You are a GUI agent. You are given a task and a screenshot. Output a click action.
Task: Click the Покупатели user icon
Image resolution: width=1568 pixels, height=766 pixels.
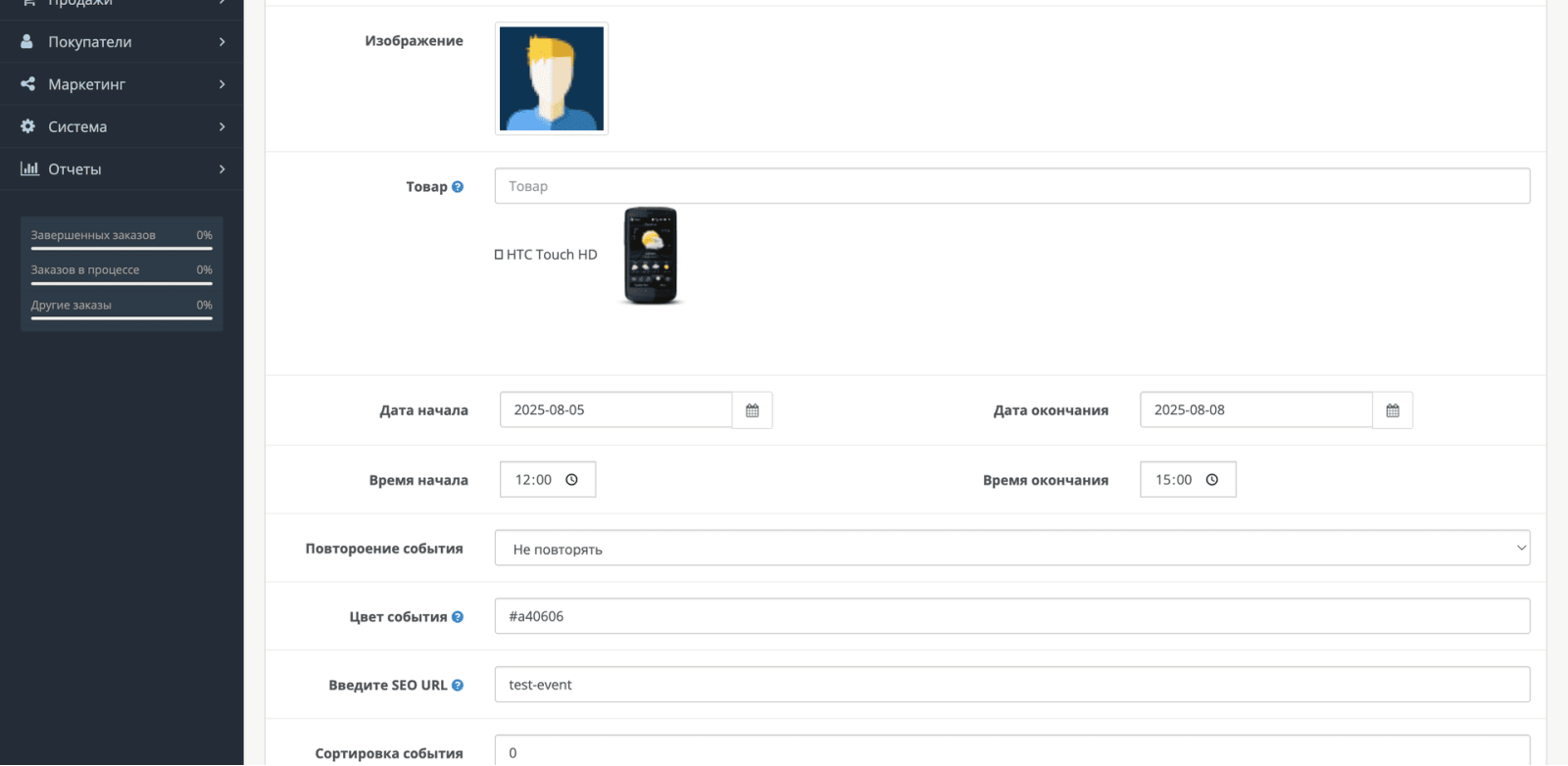[x=27, y=42]
